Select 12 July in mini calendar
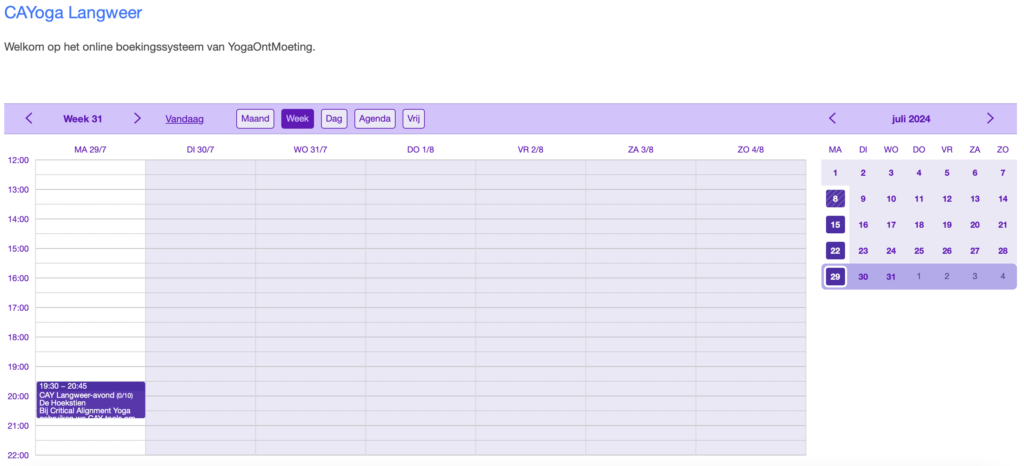This screenshot has height=466, width=1024. coord(947,199)
